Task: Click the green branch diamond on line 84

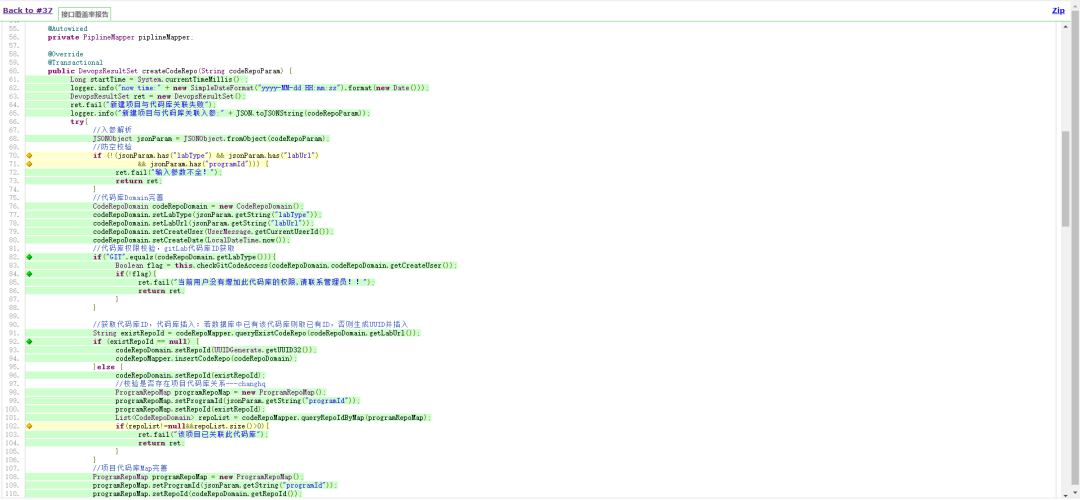Action: 29,274
